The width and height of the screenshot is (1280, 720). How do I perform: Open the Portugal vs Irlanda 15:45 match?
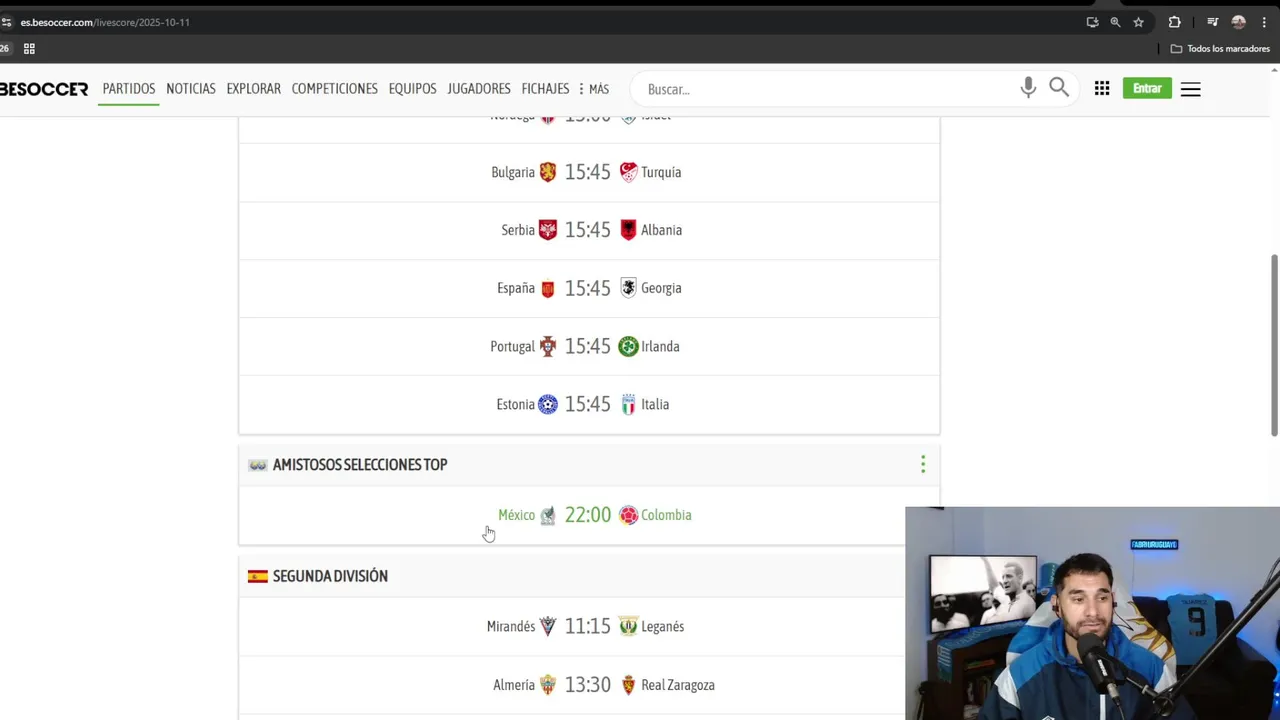click(589, 346)
